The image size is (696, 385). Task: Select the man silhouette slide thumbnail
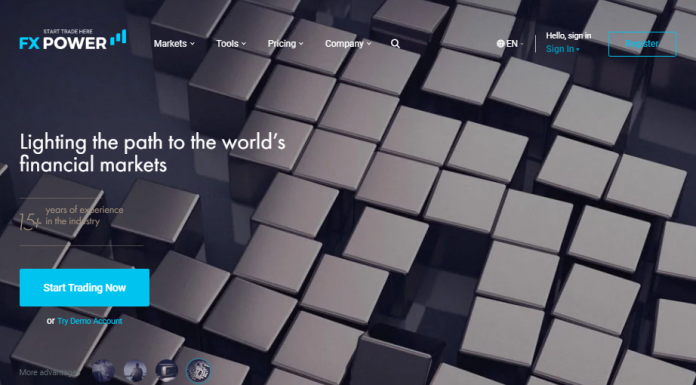(135, 371)
